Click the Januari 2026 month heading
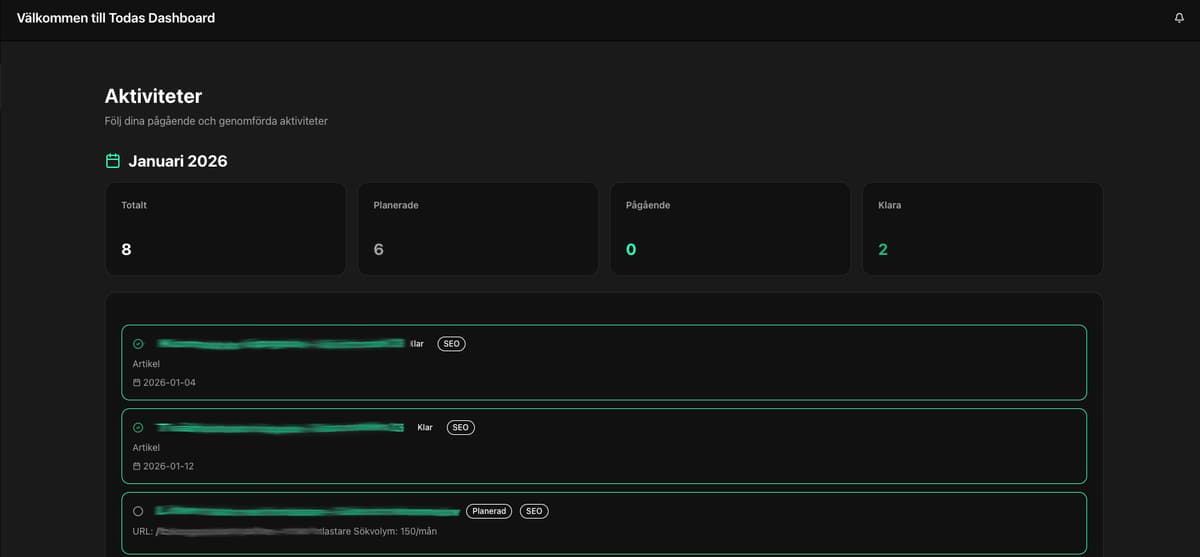 click(x=178, y=161)
